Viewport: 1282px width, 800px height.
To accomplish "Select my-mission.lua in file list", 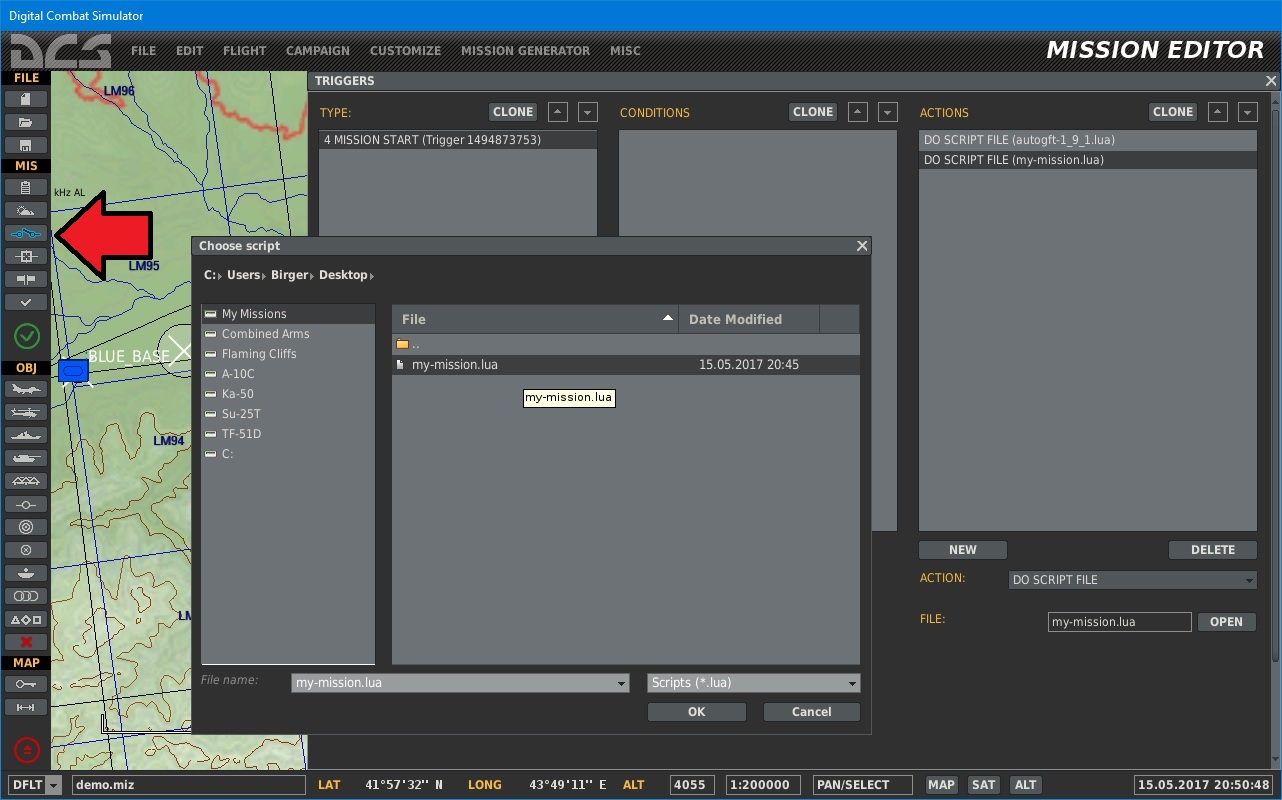I will [626, 365].
